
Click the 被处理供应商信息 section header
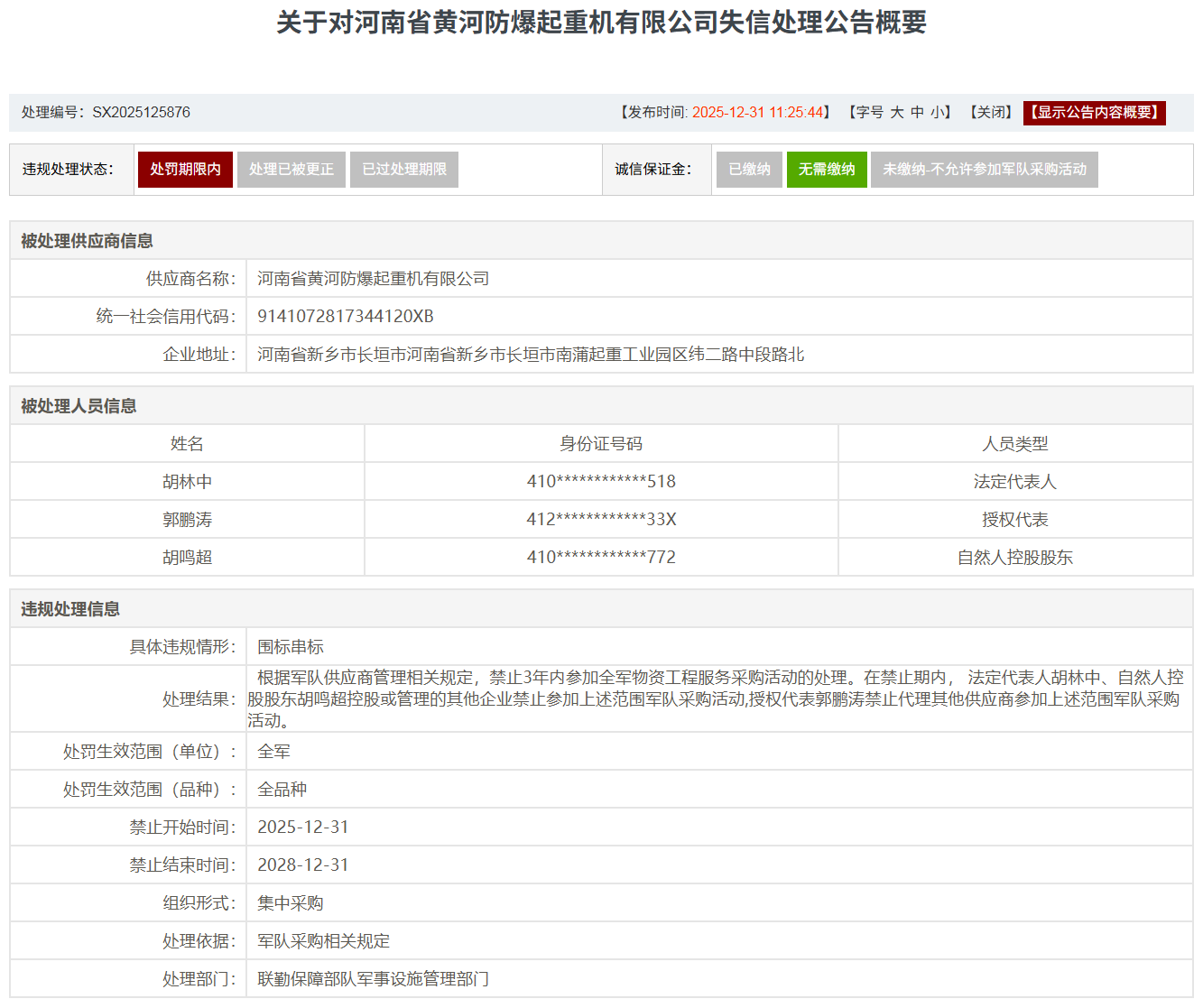click(x=87, y=241)
